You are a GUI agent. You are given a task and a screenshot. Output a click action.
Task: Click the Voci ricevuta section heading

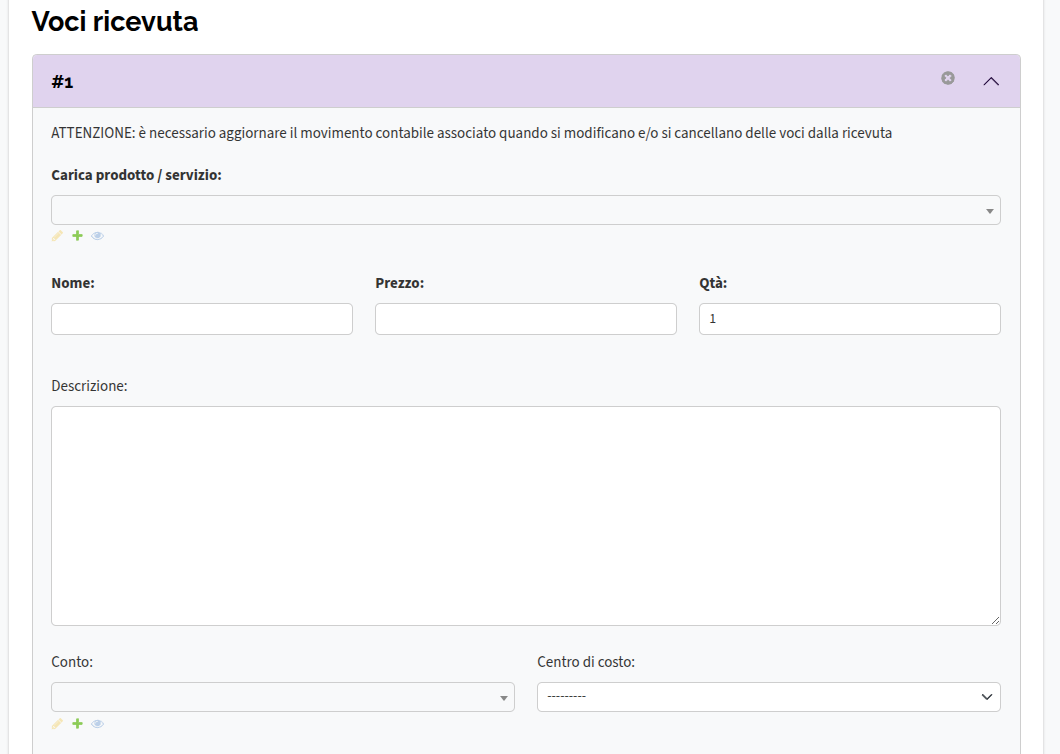coord(115,22)
